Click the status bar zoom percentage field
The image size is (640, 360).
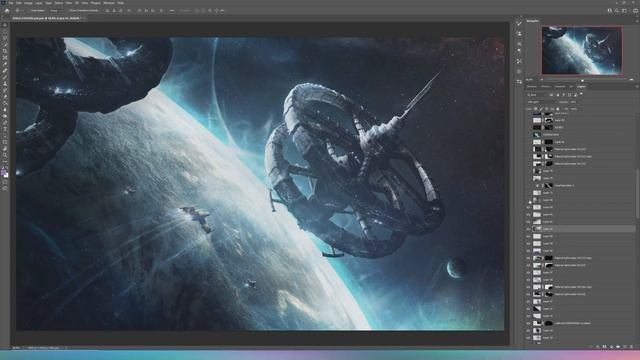(x=16, y=348)
